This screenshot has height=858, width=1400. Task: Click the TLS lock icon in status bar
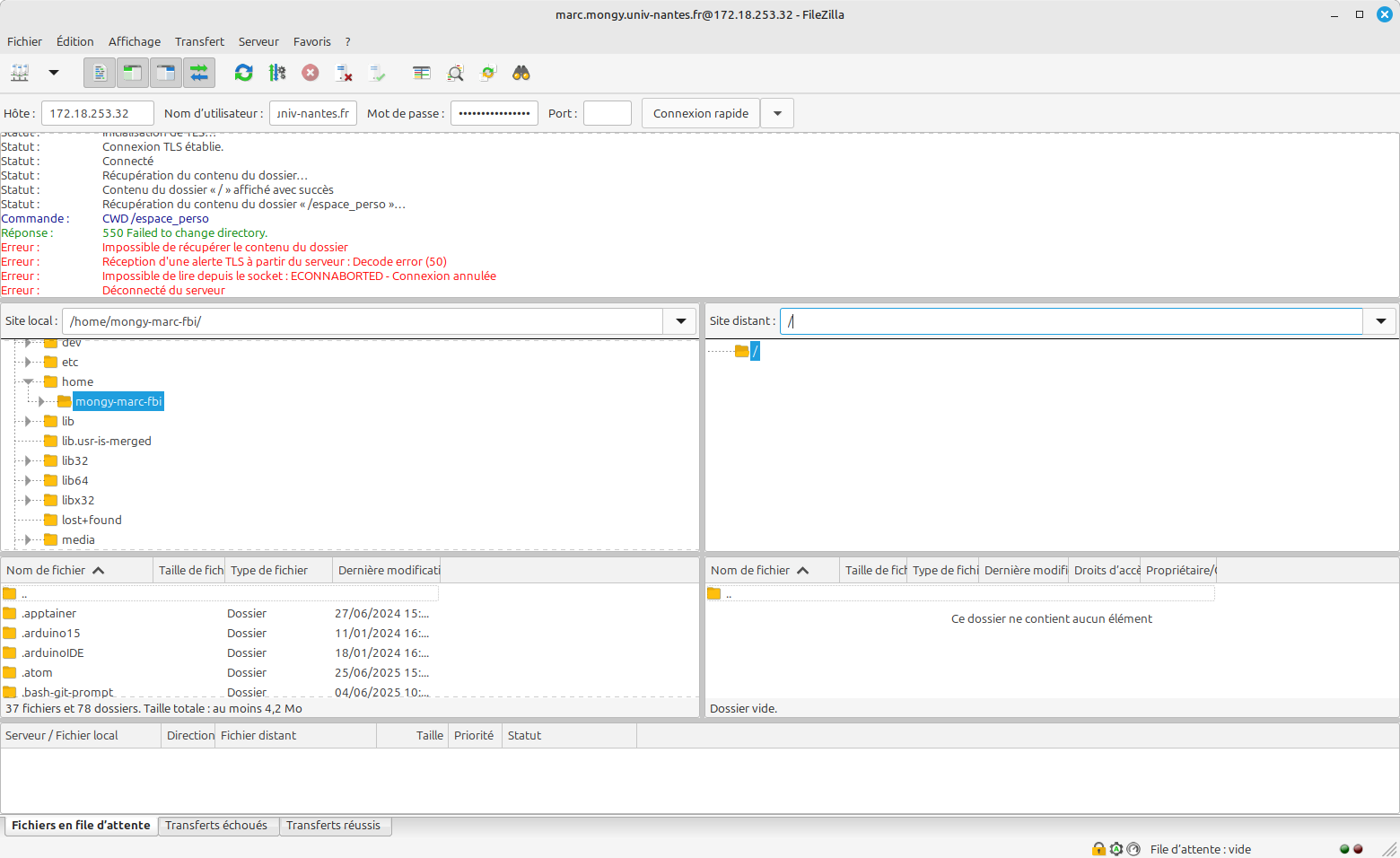(x=1098, y=848)
